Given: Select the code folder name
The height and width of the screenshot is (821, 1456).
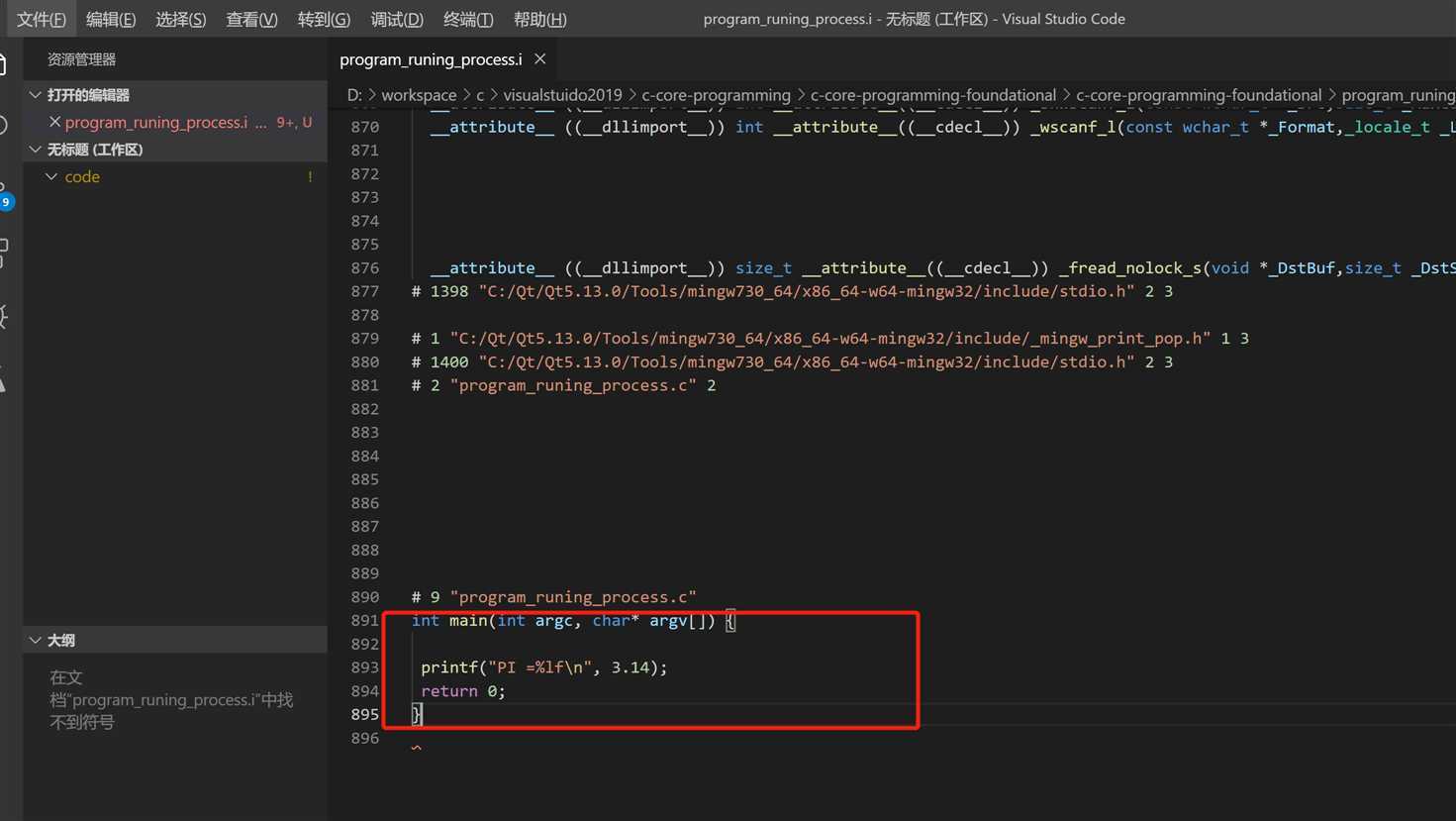Looking at the screenshot, I should 82,176.
